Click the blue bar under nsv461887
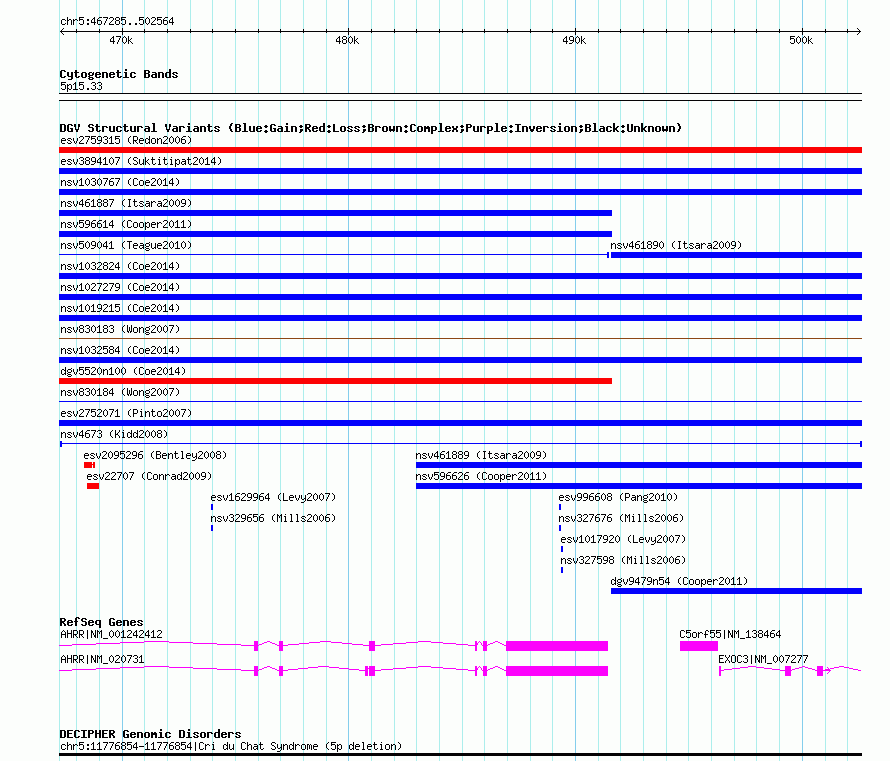The width and height of the screenshot is (890, 761). pos(335,213)
